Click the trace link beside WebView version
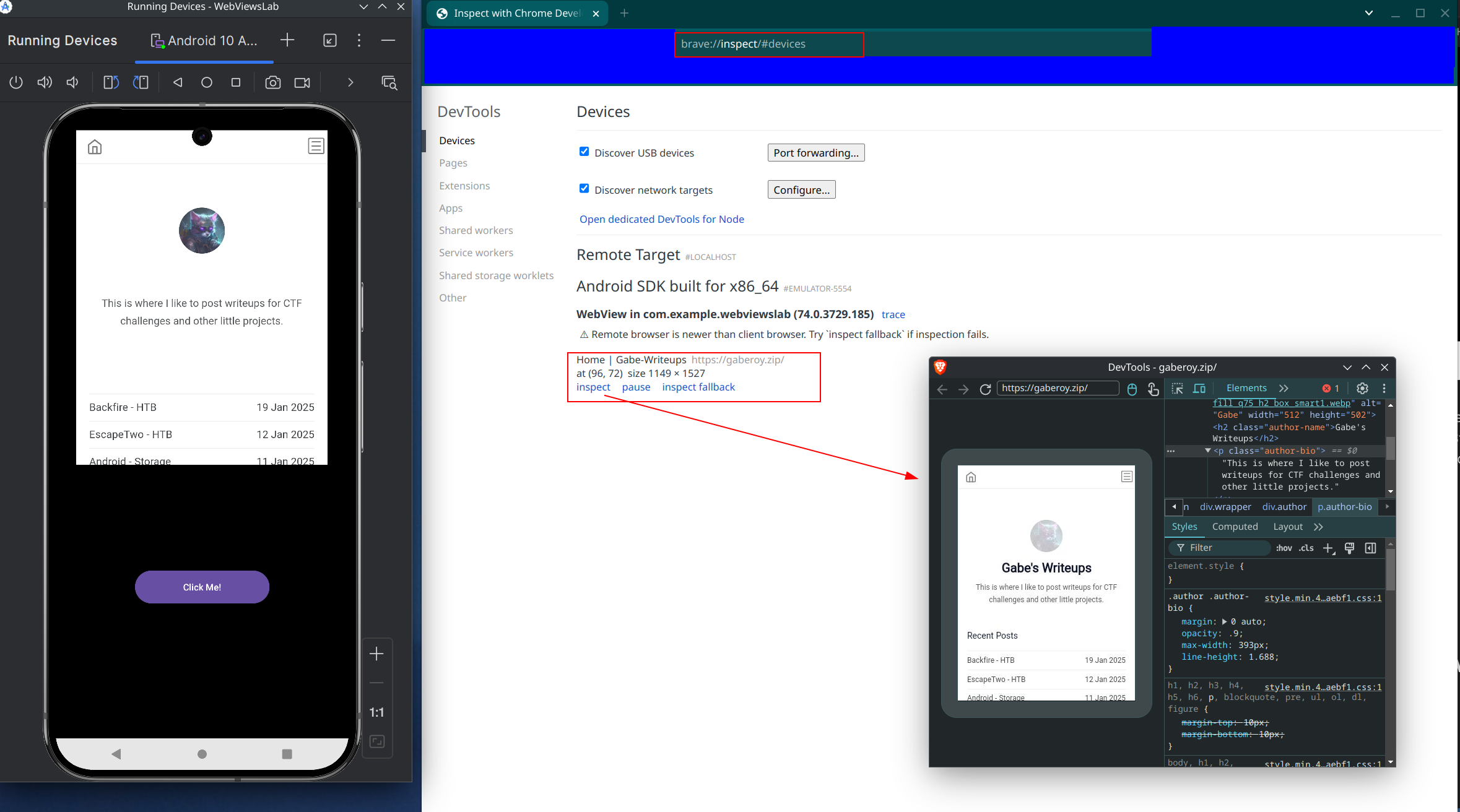This screenshot has height=812, width=1460. (893, 314)
